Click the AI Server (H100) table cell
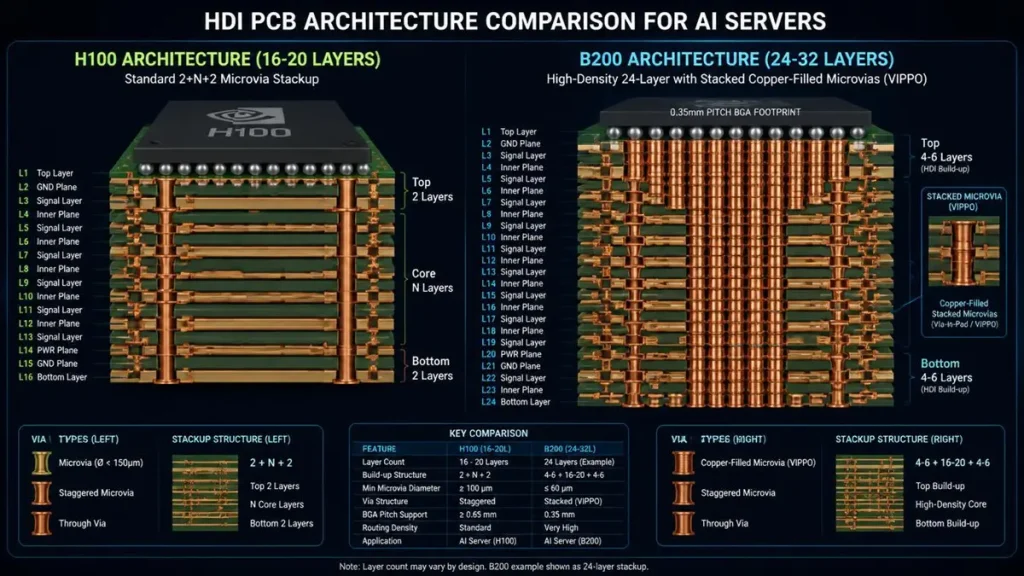Screen dimensions: 1024x576 (487, 541)
